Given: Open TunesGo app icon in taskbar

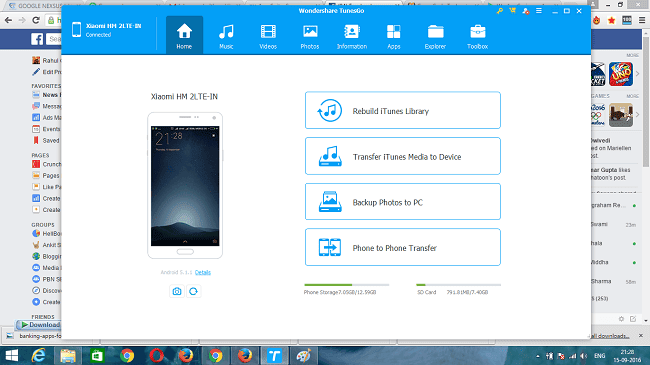Looking at the screenshot, I should click(274, 356).
